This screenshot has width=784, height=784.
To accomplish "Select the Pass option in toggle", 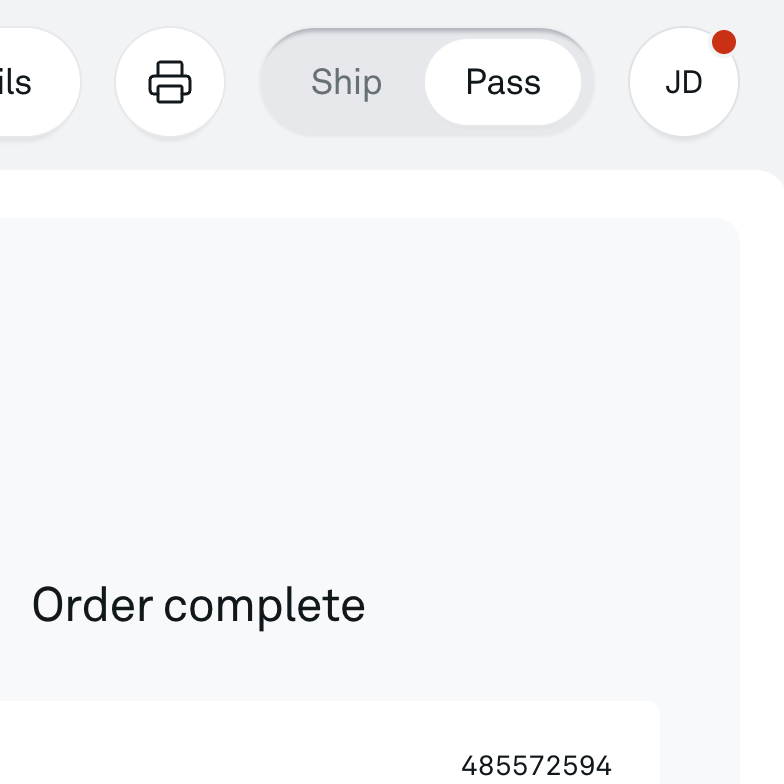I will pyautogui.click(x=503, y=82).
